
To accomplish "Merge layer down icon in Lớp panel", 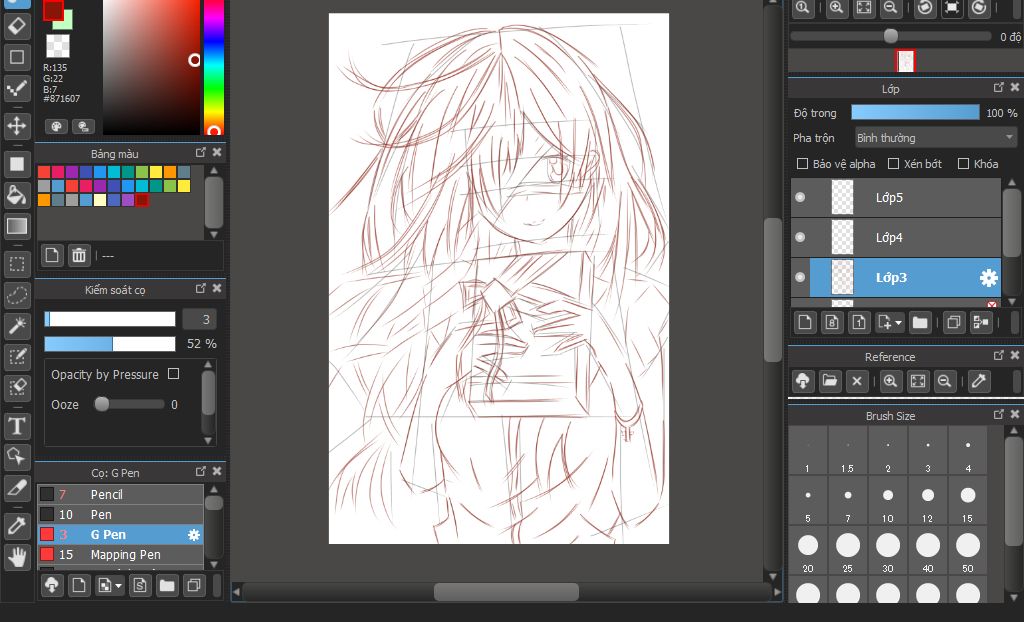I will [981, 322].
